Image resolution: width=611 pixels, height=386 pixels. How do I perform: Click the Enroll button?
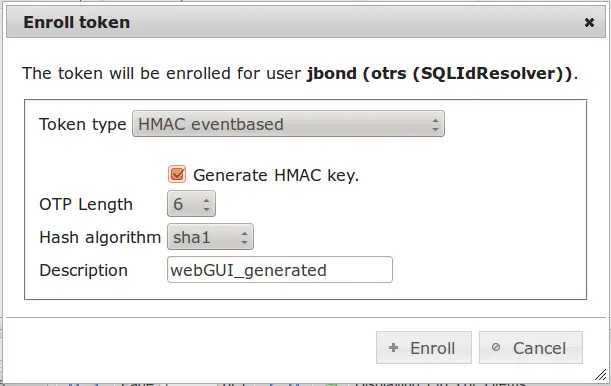click(424, 347)
